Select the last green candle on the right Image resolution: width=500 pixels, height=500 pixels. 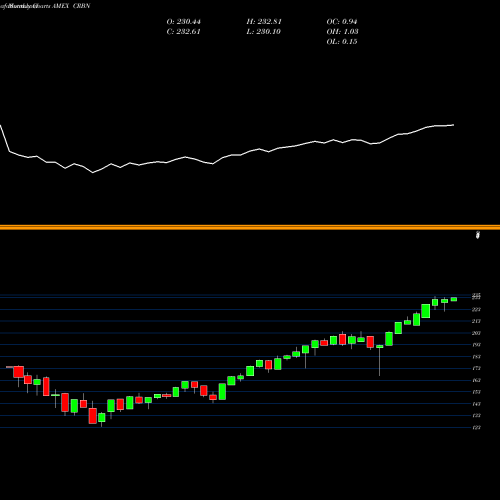454,299
